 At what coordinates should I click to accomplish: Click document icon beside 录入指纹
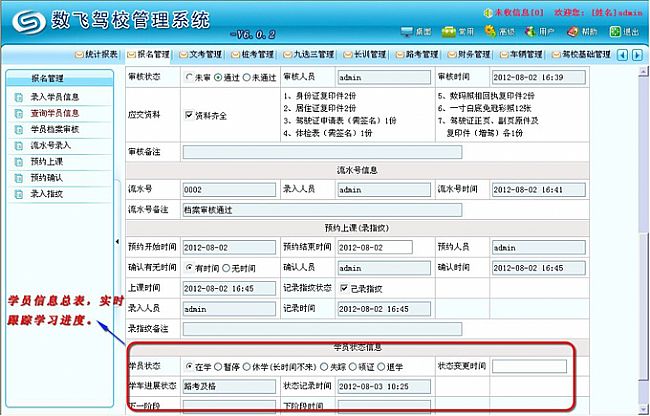(x=19, y=194)
